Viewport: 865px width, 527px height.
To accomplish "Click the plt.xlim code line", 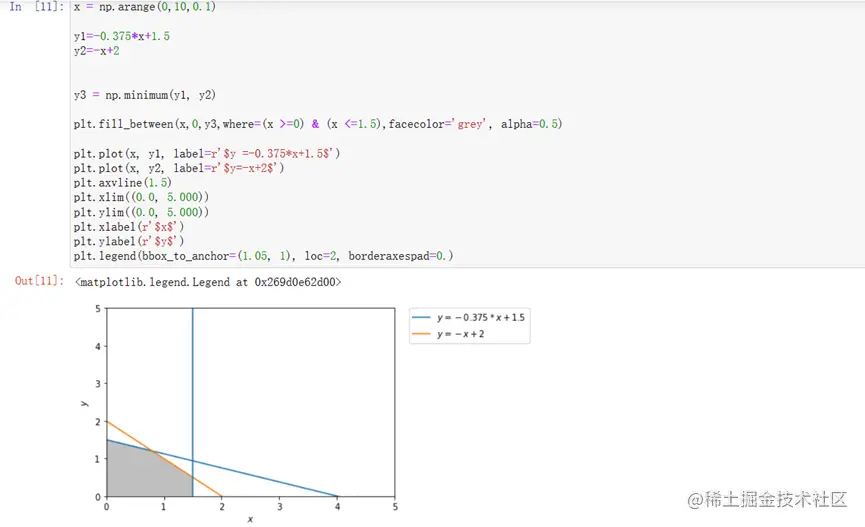I will point(141,197).
